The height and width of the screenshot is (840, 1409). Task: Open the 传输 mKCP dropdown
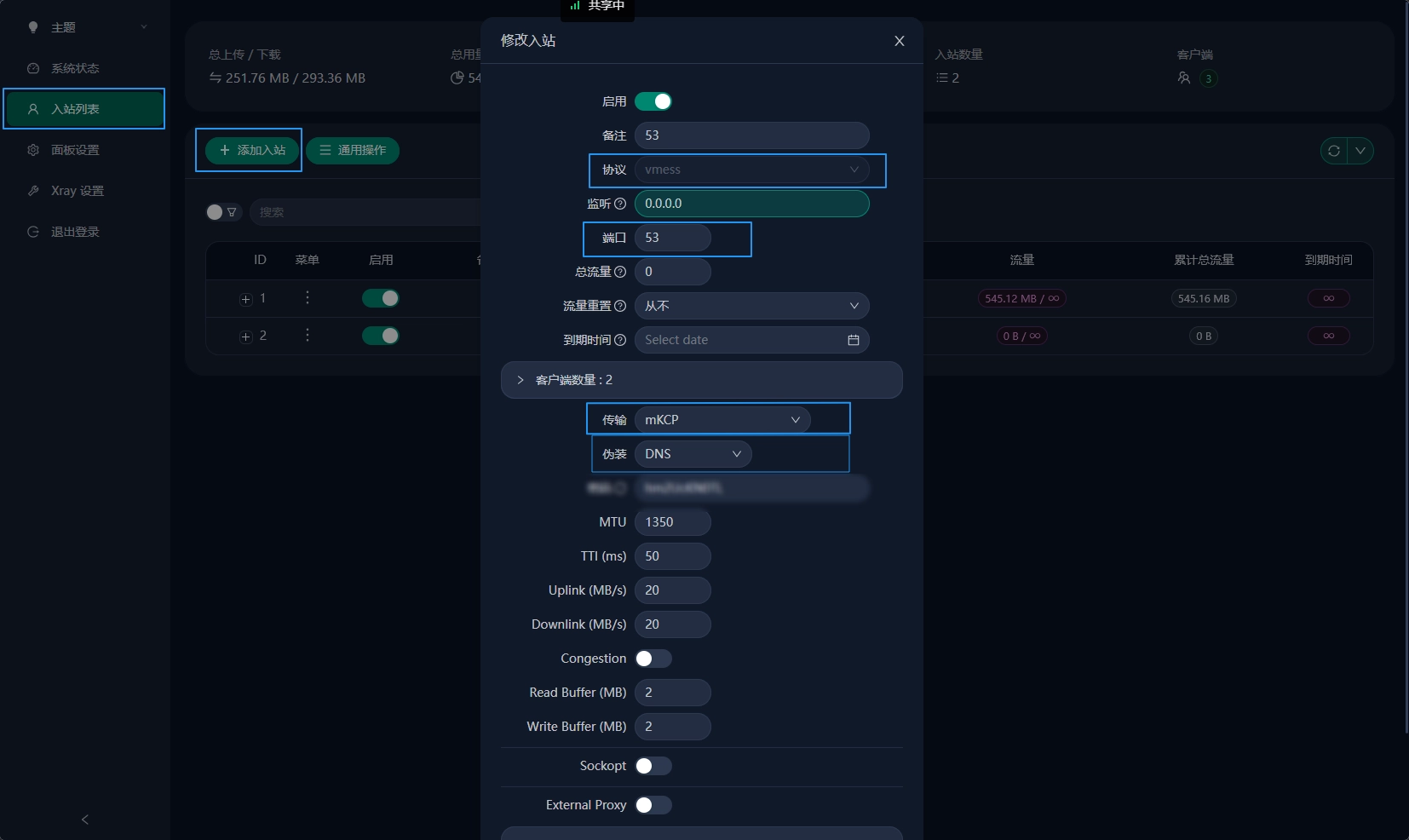point(722,420)
